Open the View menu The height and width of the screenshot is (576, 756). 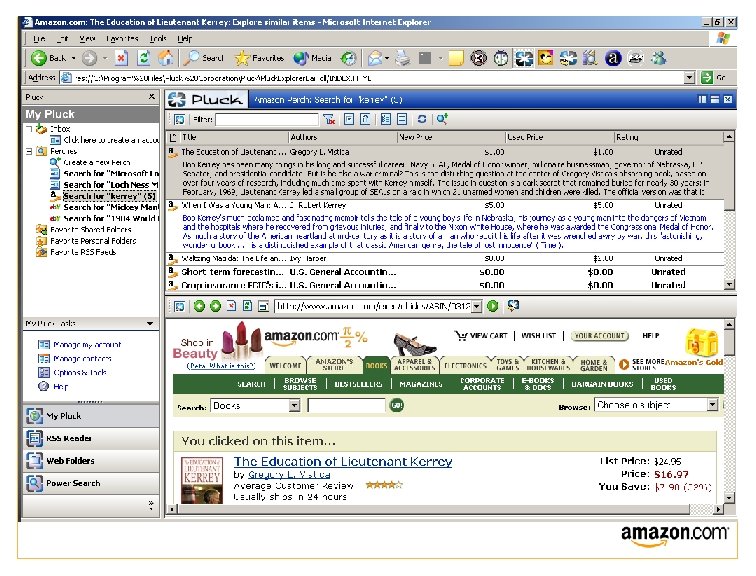point(87,39)
